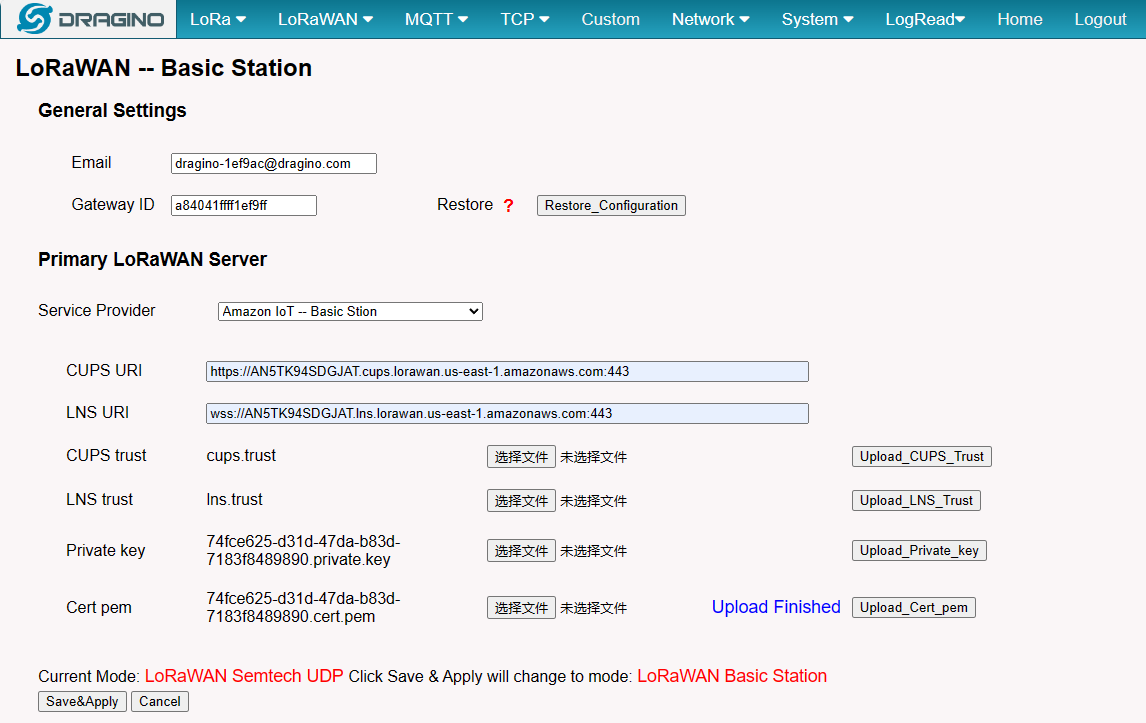
Task: Click the cert.pem filename text
Action: point(303,607)
